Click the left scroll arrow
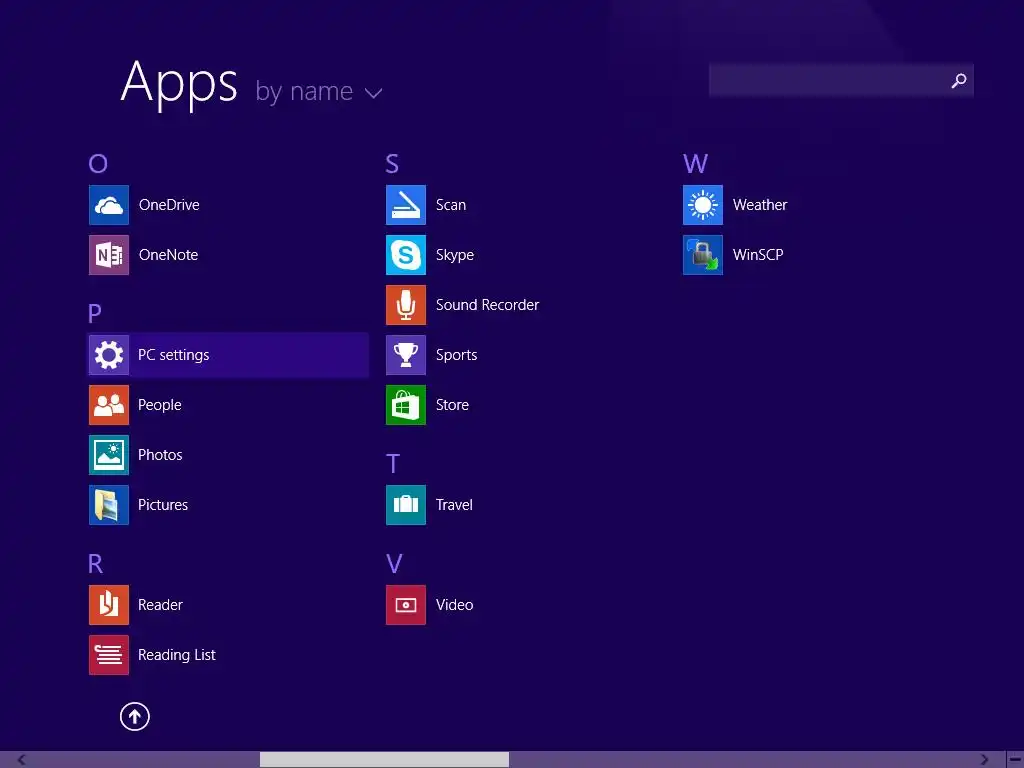Image resolution: width=1024 pixels, height=768 pixels. (x=22, y=760)
